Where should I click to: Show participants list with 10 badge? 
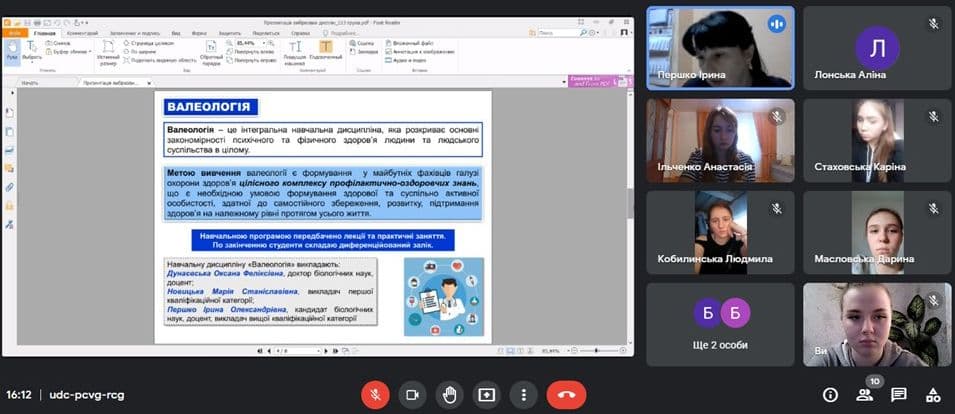pos(865,394)
